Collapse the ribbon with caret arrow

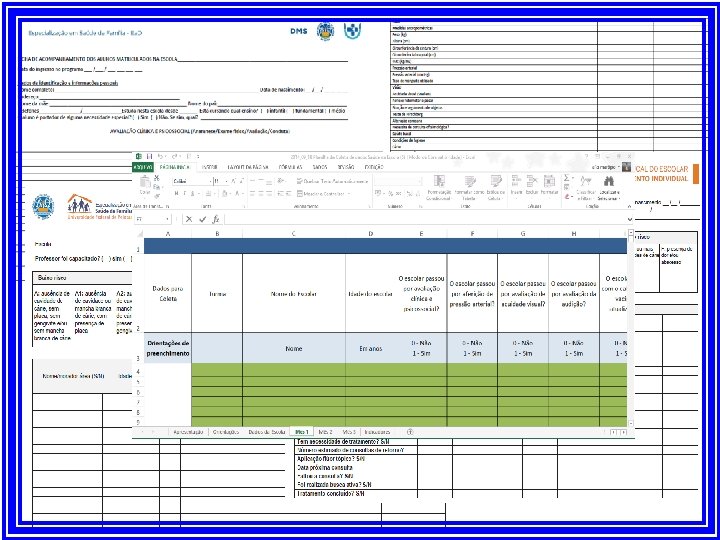coord(630,207)
